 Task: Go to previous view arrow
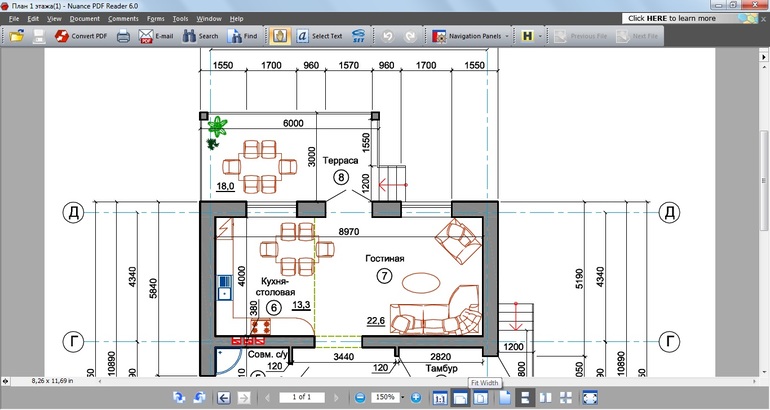223,398
